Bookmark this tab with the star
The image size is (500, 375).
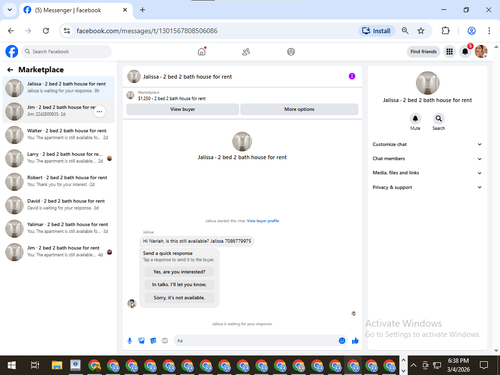(x=421, y=31)
